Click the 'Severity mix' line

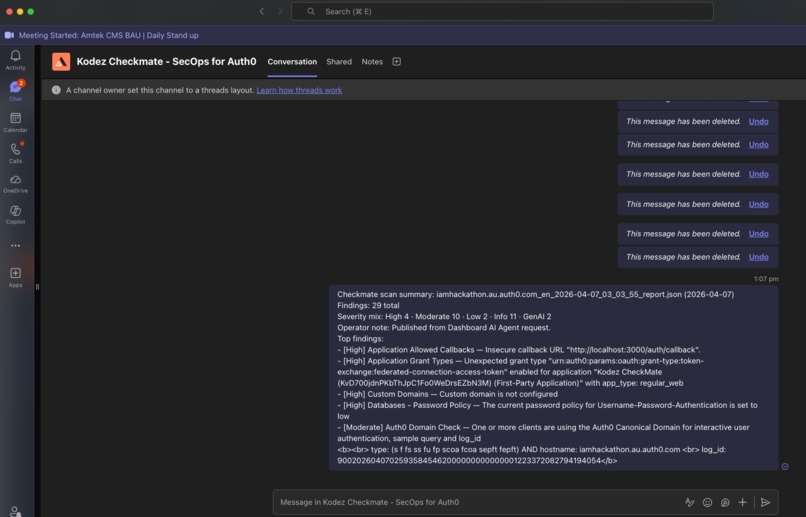tap(444, 317)
